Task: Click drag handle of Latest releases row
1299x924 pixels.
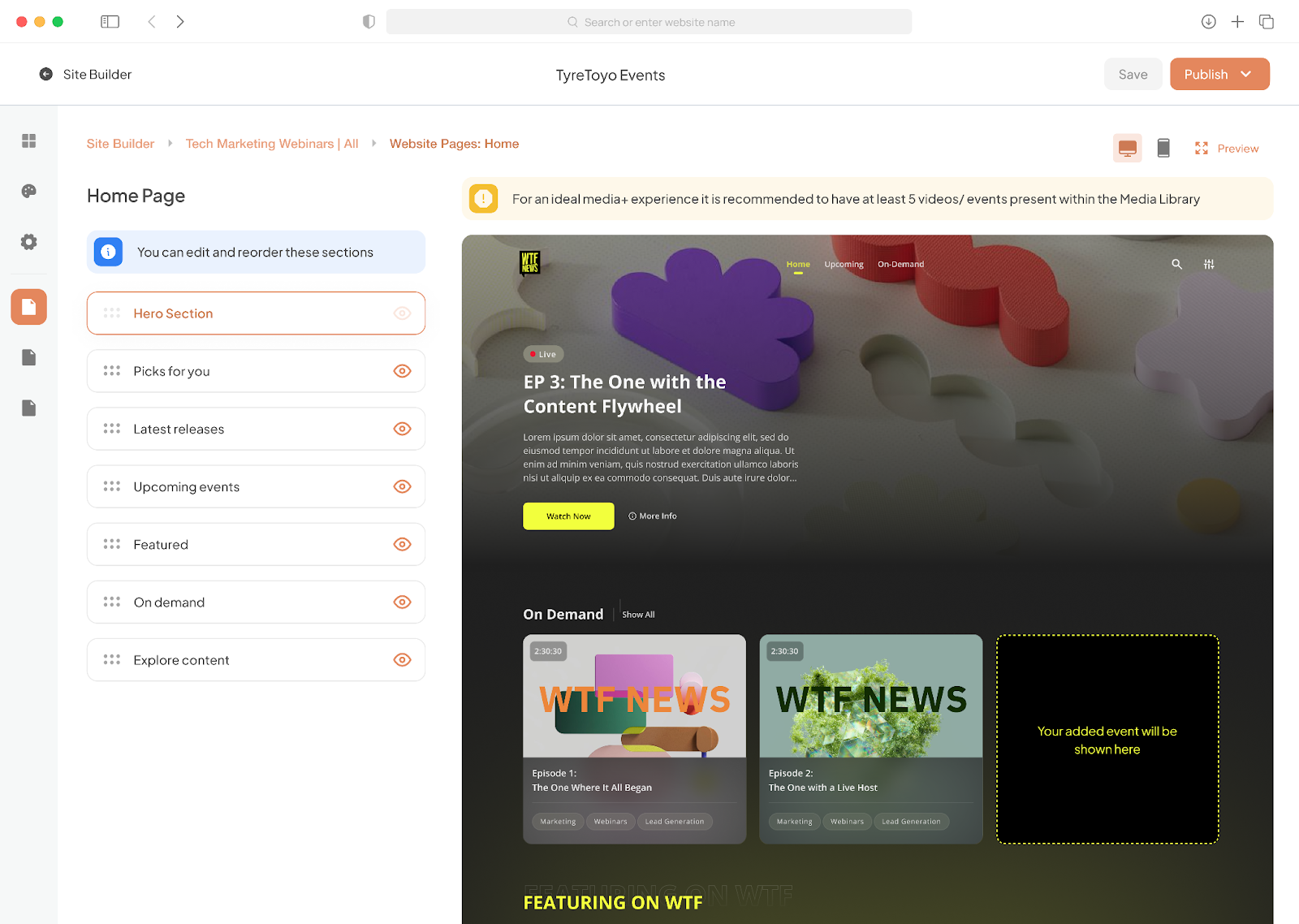Action: [112, 429]
